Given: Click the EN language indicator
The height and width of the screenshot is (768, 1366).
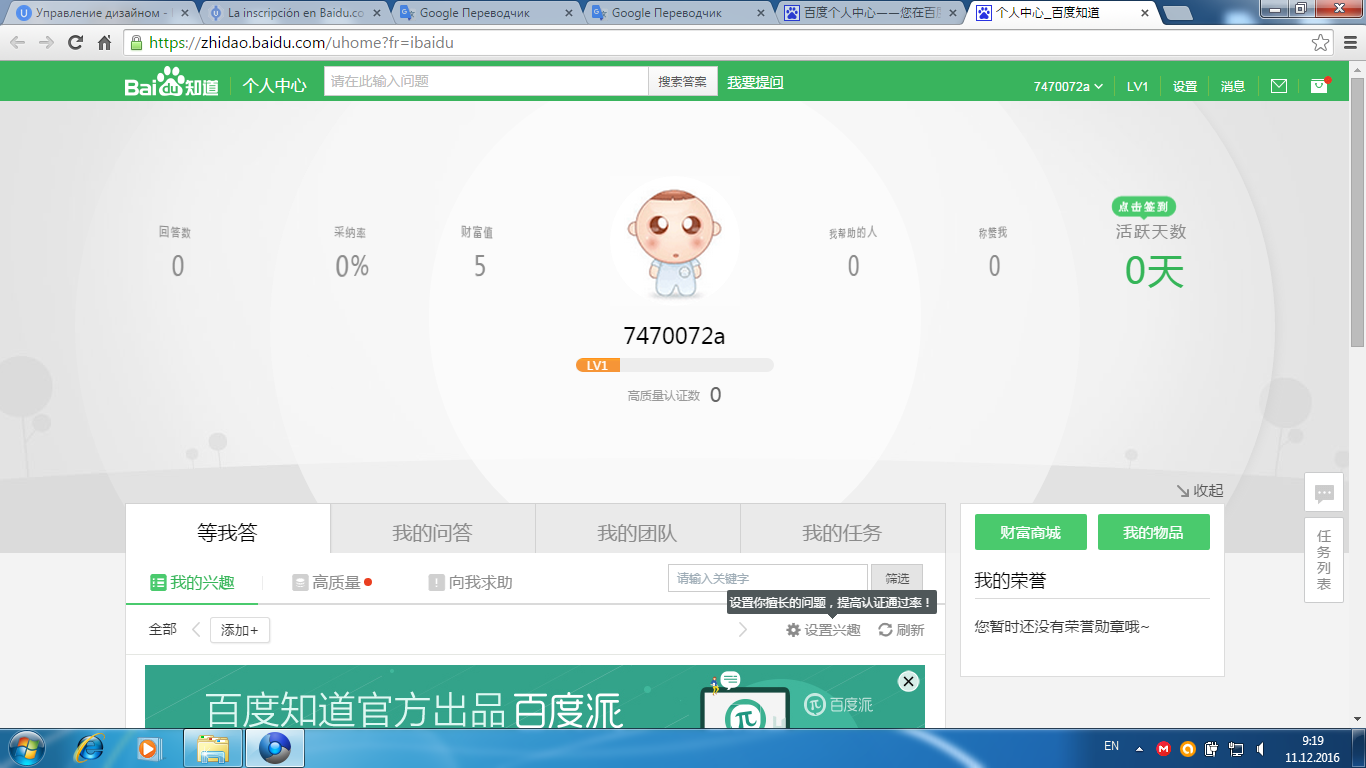Looking at the screenshot, I should point(1111,746).
